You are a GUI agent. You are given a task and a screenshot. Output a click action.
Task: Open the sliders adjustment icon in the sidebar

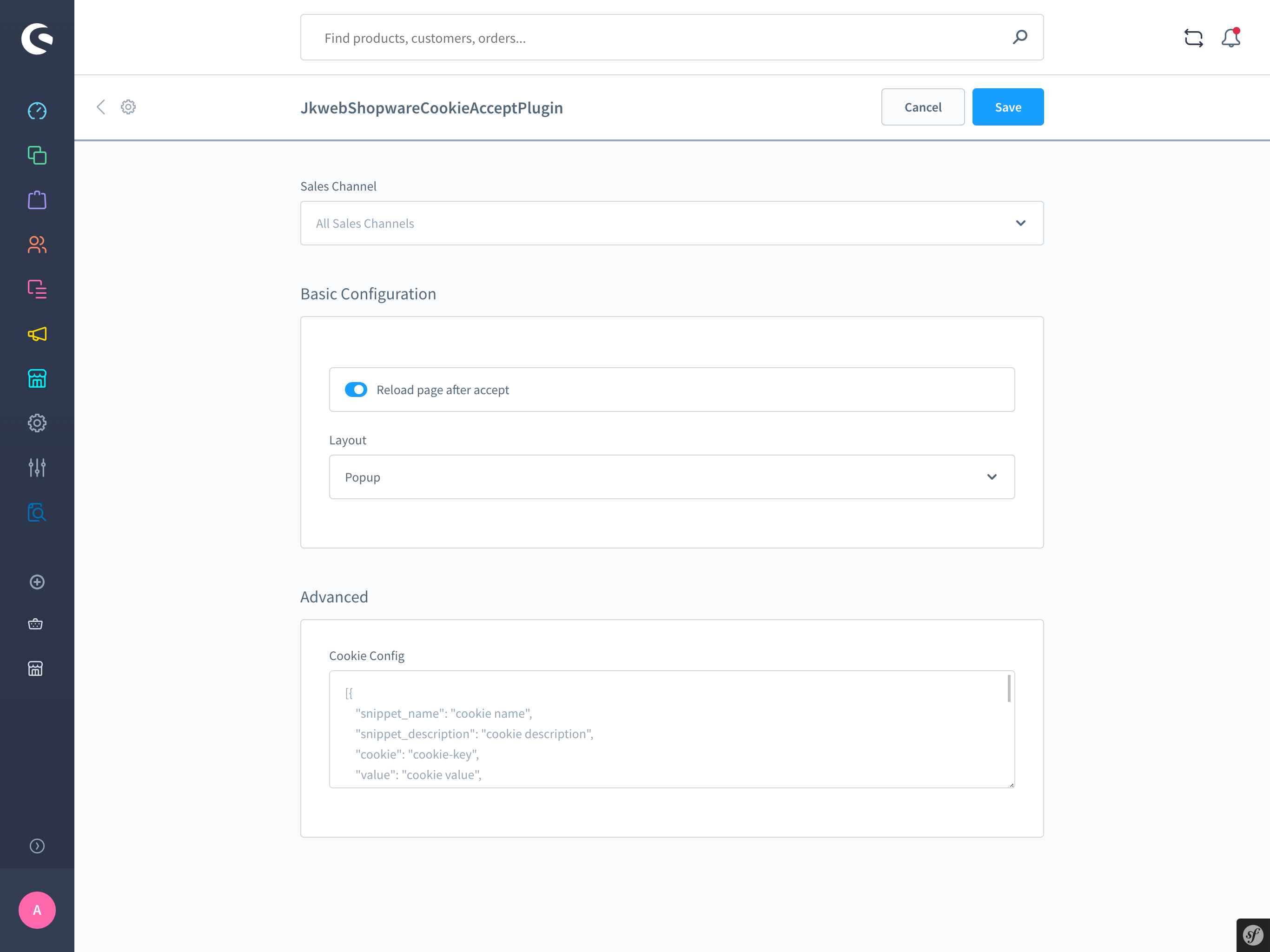click(37, 467)
